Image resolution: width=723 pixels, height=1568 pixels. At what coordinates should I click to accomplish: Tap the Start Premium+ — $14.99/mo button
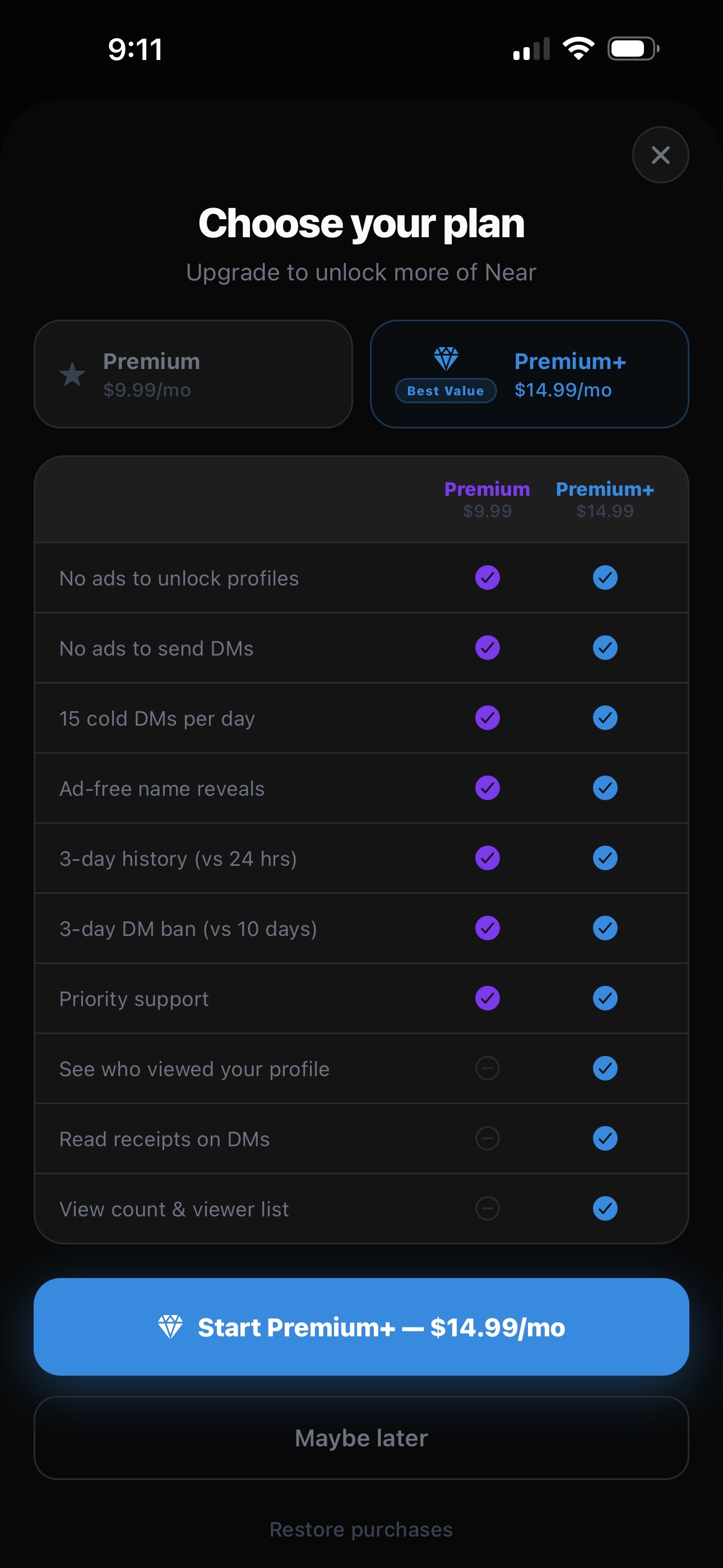tap(361, 1327)
